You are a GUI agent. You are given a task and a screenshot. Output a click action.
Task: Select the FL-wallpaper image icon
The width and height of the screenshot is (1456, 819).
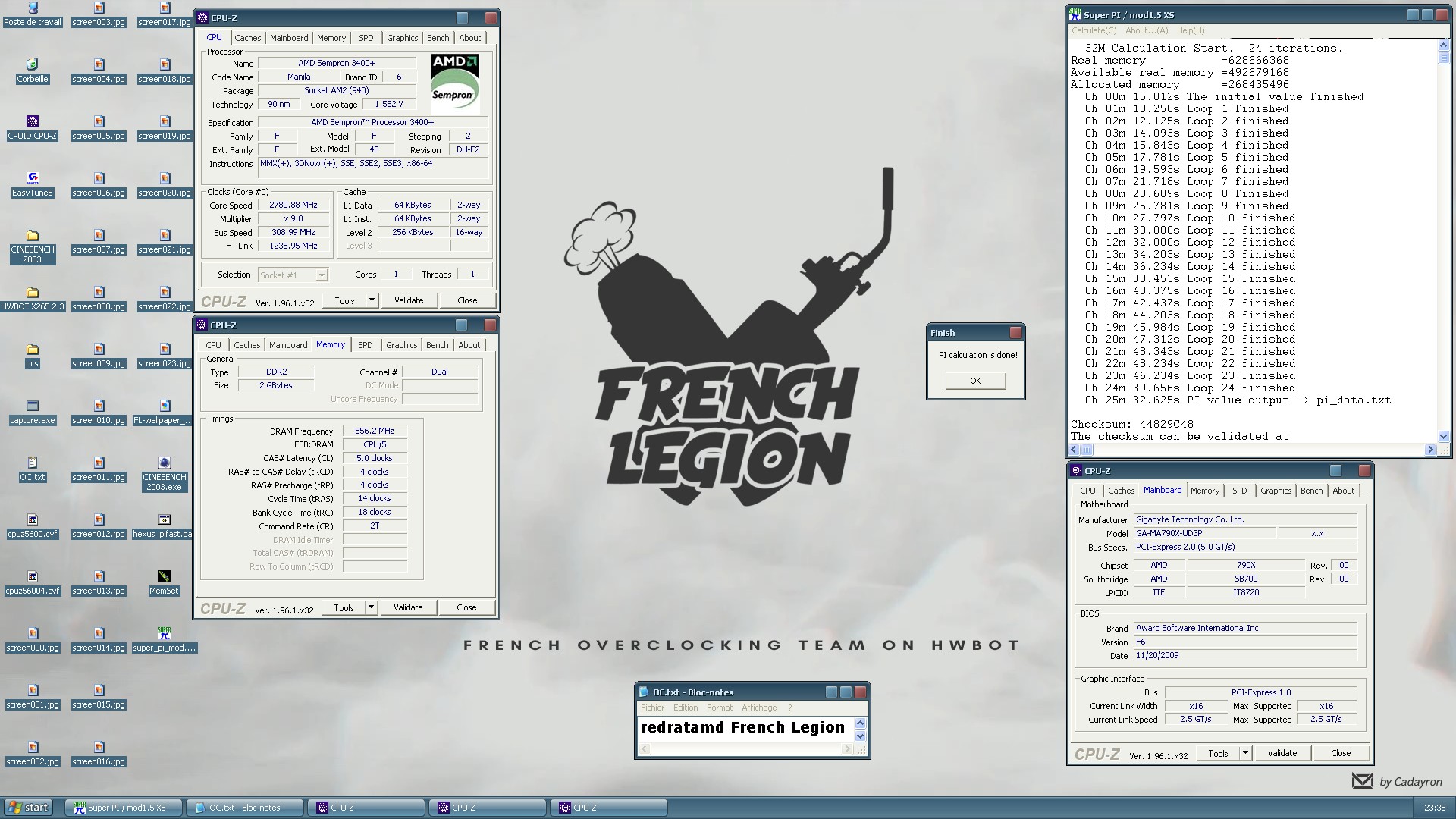point(165,413)
